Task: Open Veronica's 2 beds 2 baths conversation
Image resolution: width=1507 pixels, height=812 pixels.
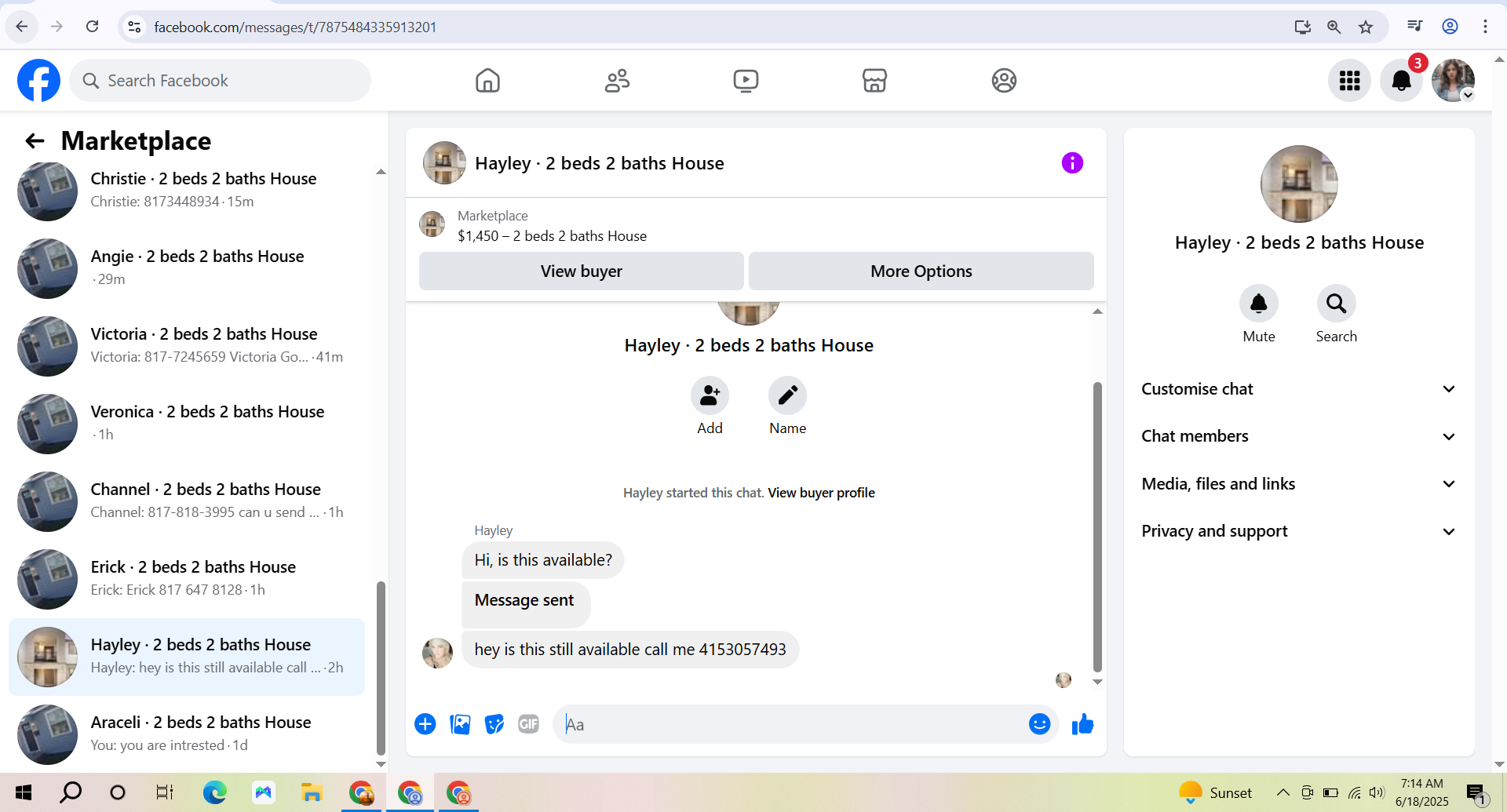Action: [187, 424]
